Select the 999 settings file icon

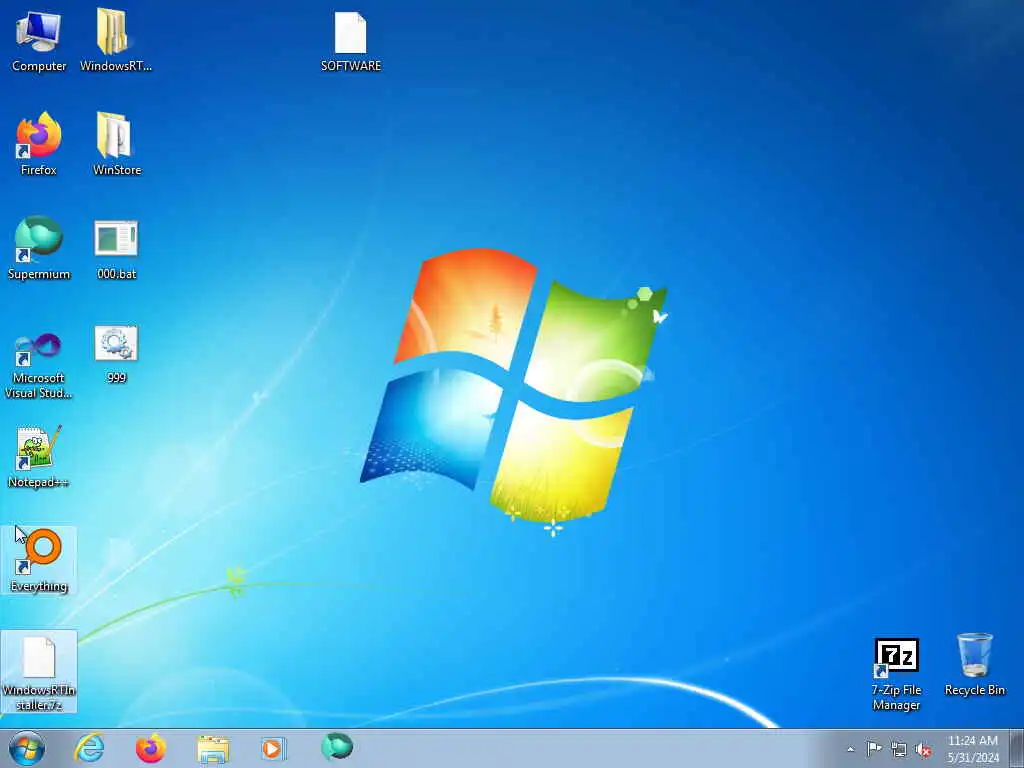(116, 354)
